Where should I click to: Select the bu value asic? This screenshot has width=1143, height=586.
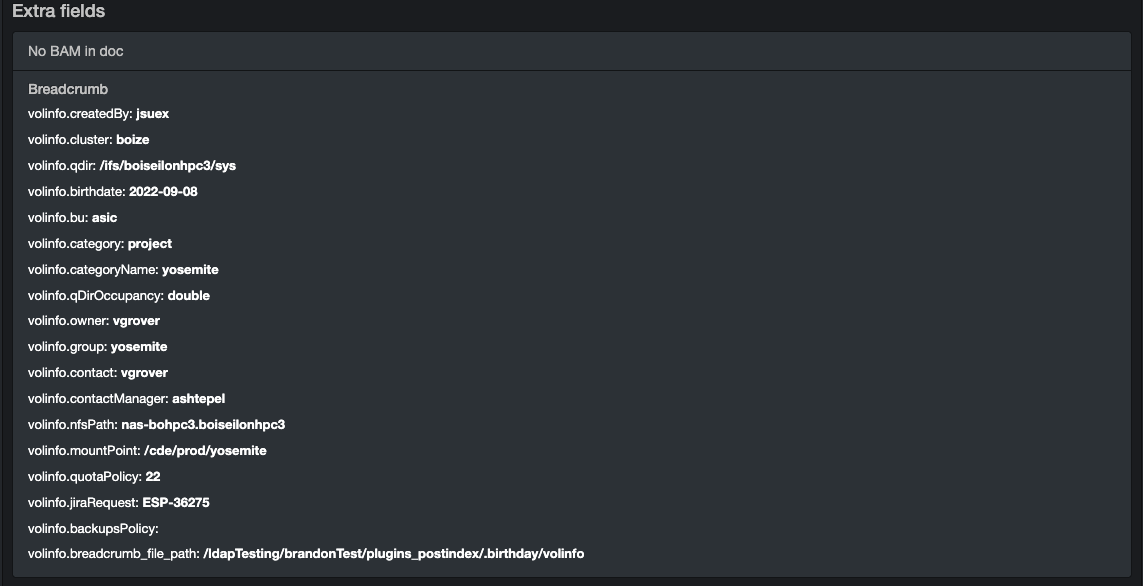pos(104,217)
